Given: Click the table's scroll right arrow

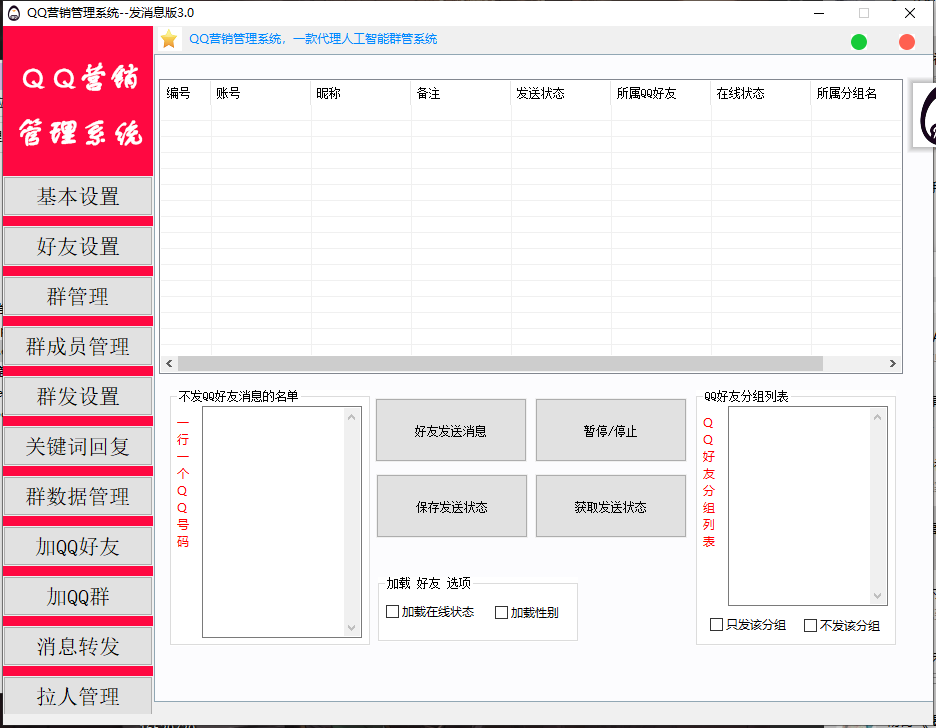Looking at the screenshot, I should (892, 363).
